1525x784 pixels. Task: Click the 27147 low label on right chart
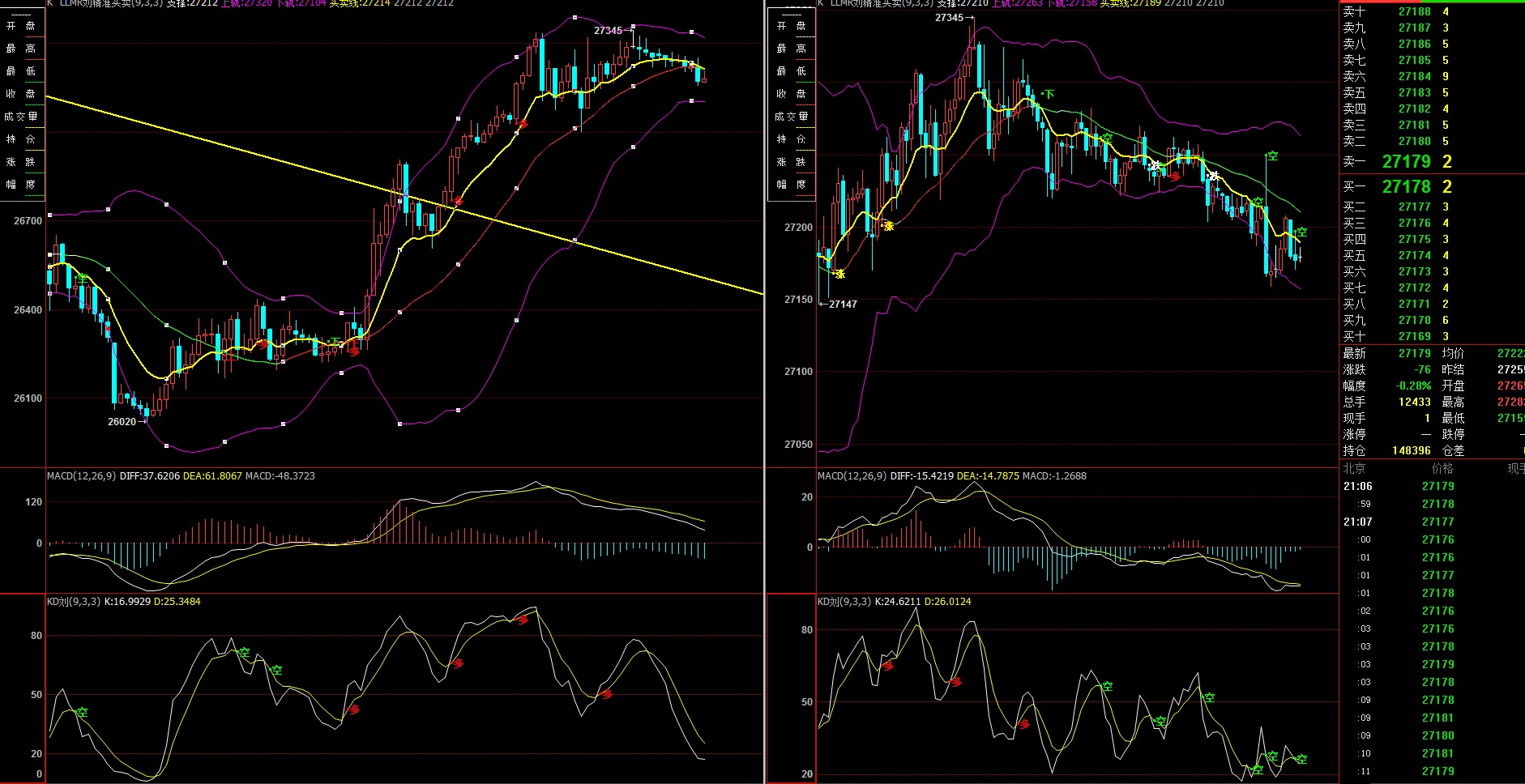pyautogui.click(x=843, y=305)
